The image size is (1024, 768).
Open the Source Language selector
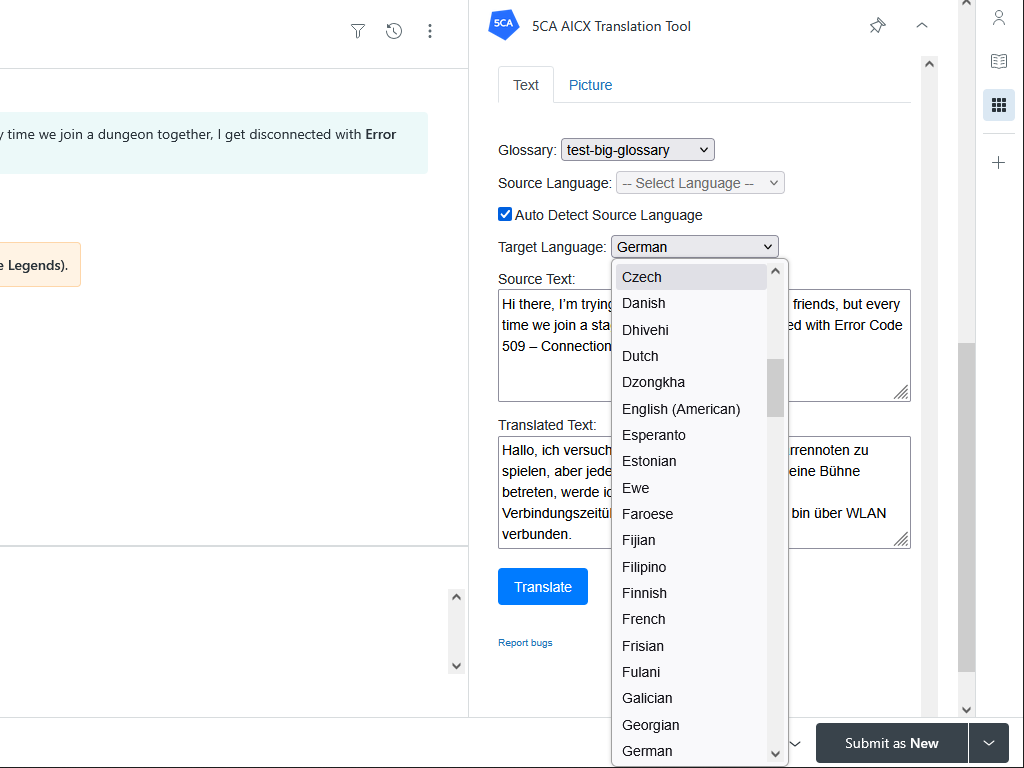(699, 182)
